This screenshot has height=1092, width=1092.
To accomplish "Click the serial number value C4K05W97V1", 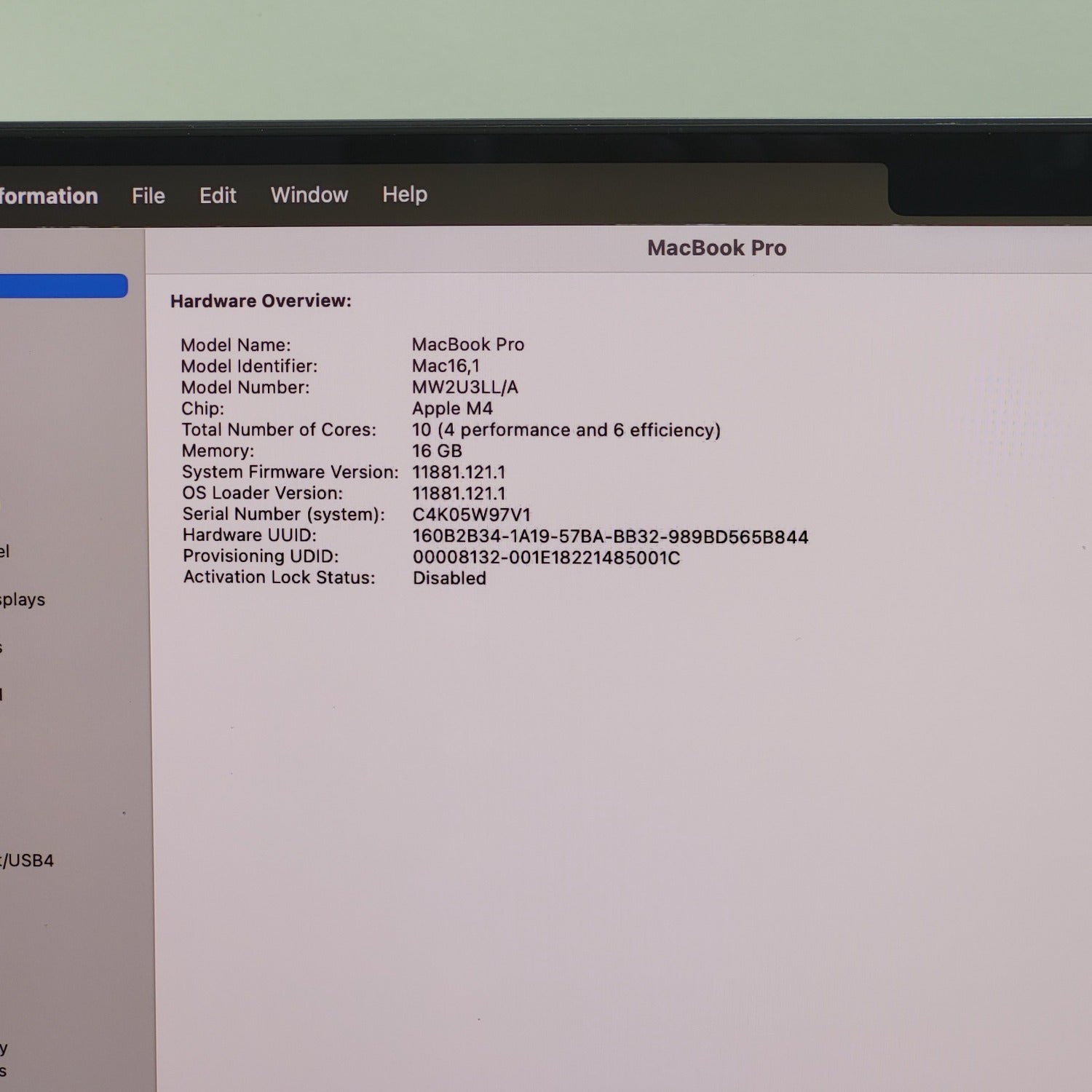I will point(472,515).
